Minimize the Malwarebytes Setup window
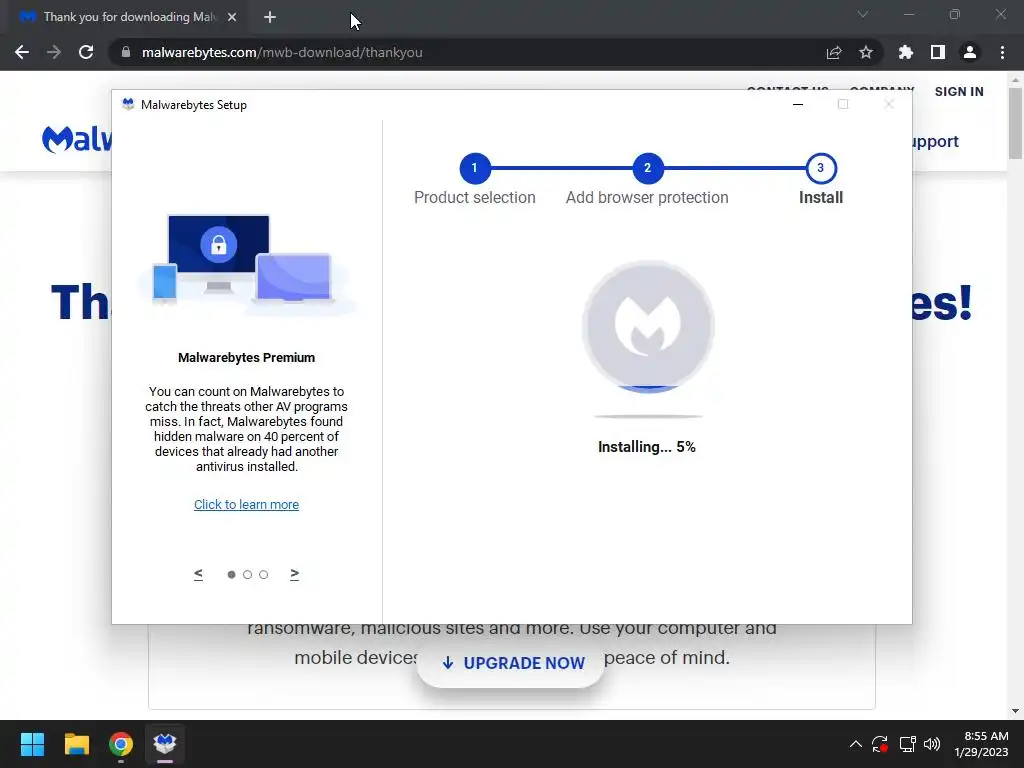The width and height of the screenshot is (1024, 768). (797, 104)
